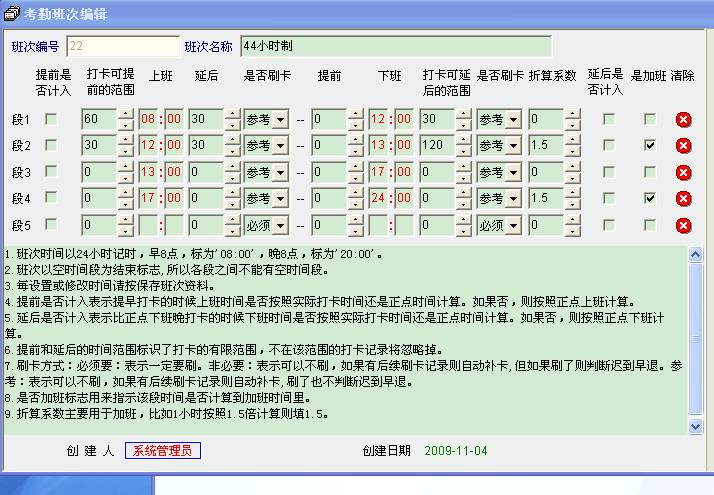Uncheck 是加班 checkbox in 段4 row
Image resolution: width=714 pixels, height=495 pixels.
(x=650, y=198)
